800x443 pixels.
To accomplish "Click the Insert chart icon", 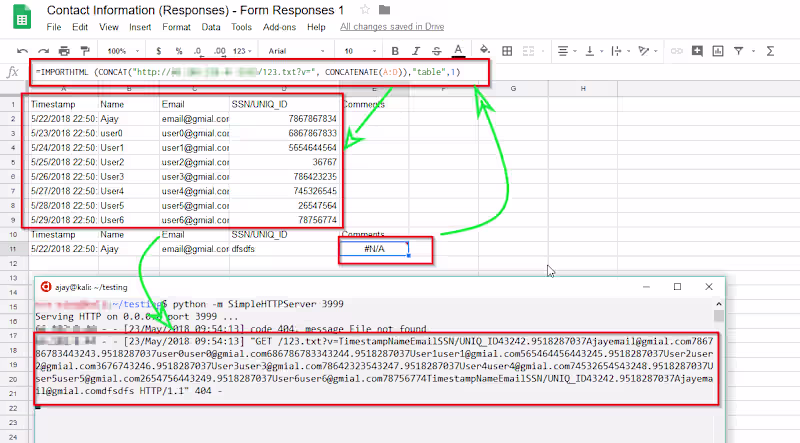I will coord(718,51).
